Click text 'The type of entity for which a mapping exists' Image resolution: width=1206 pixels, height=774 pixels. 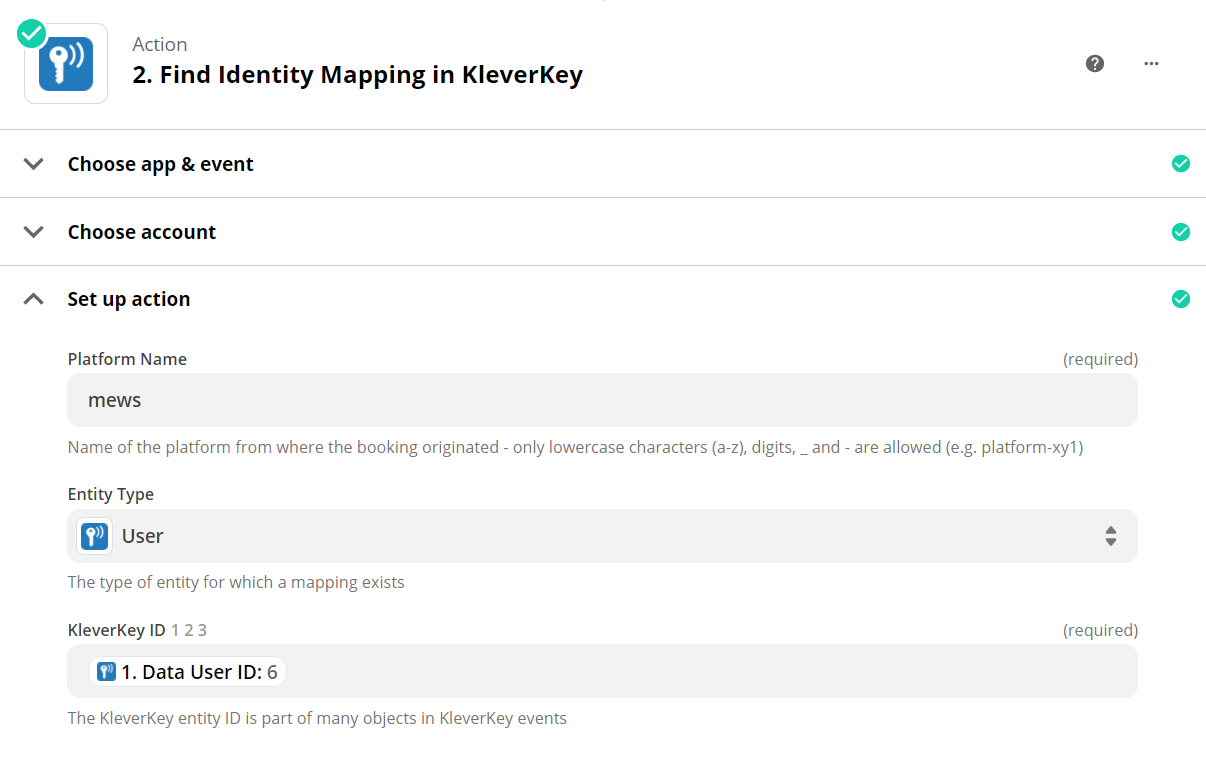236,582
